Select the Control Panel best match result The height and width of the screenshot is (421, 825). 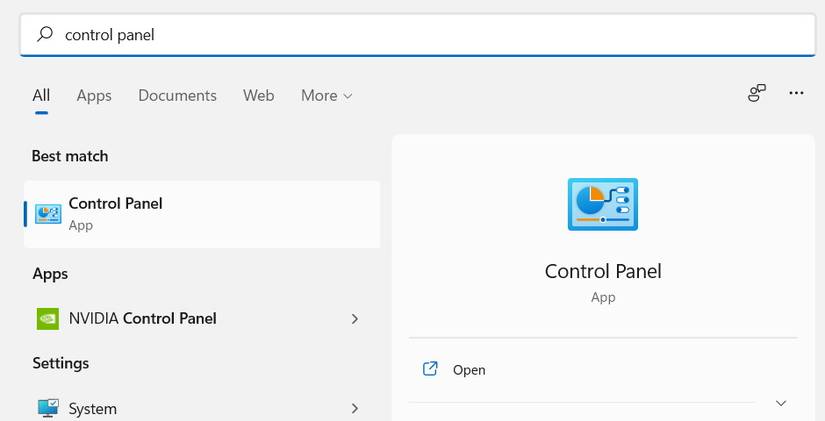[x=202, y=213]
